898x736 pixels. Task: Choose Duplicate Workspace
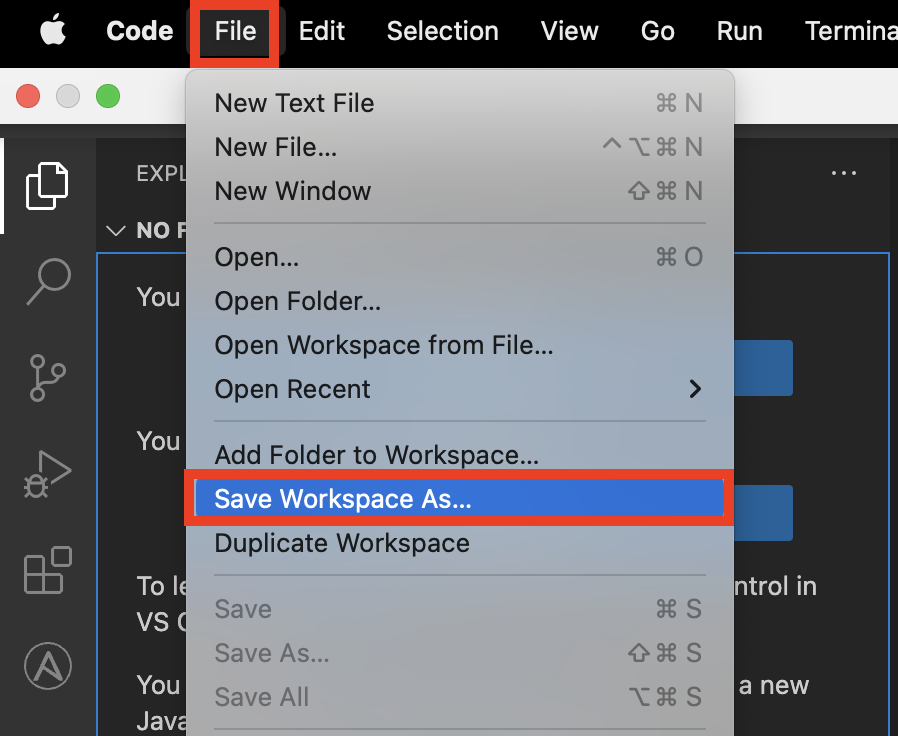coord(460,543)
